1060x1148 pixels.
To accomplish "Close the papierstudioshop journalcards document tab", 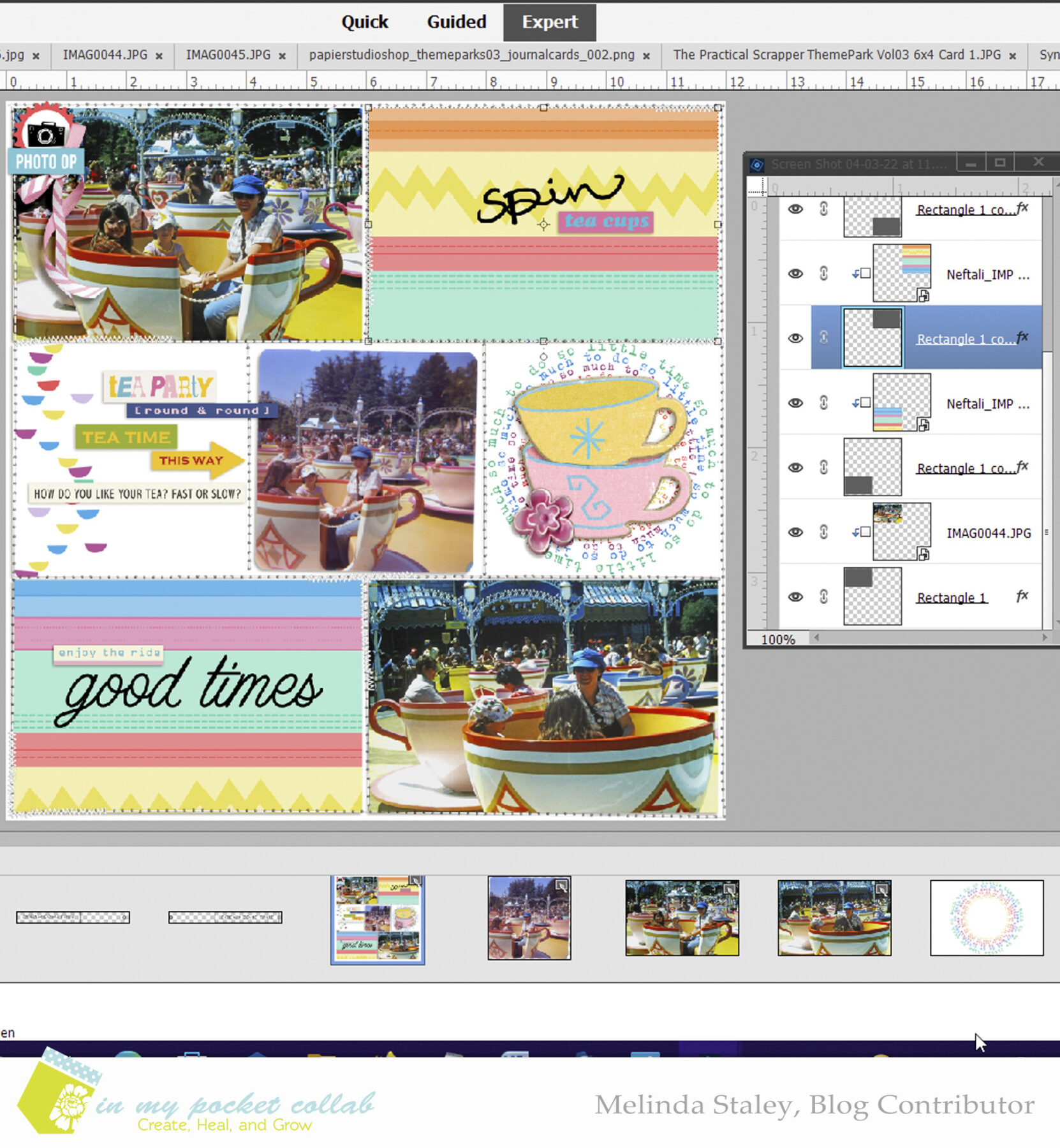I will (x=646, y=55).
